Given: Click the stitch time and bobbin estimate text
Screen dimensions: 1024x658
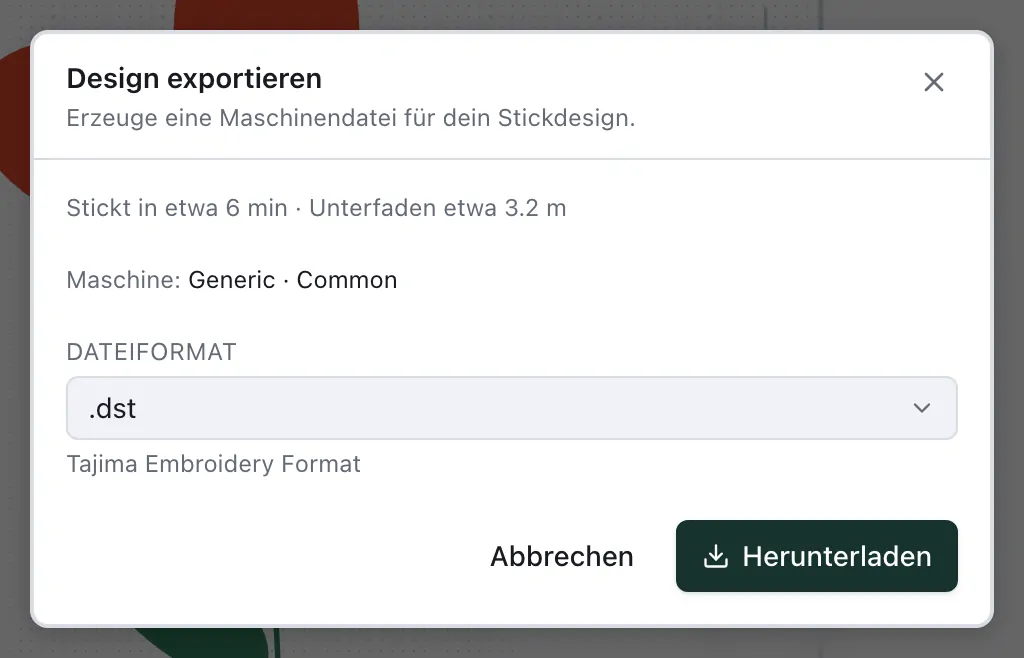Looking at the screenshot, I should coord(316,208).
